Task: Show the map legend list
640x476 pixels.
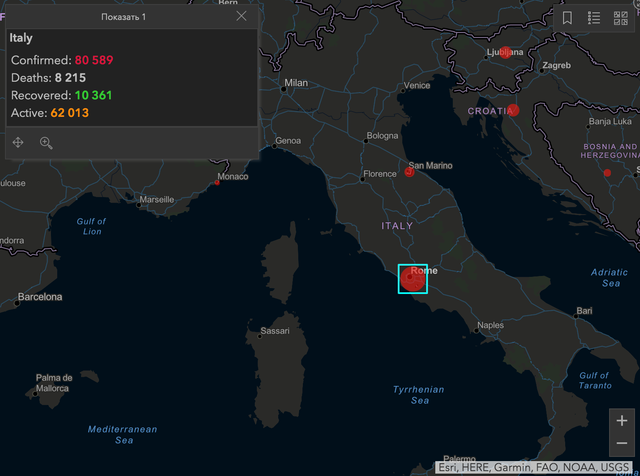Action: click(x=594, y=18)
